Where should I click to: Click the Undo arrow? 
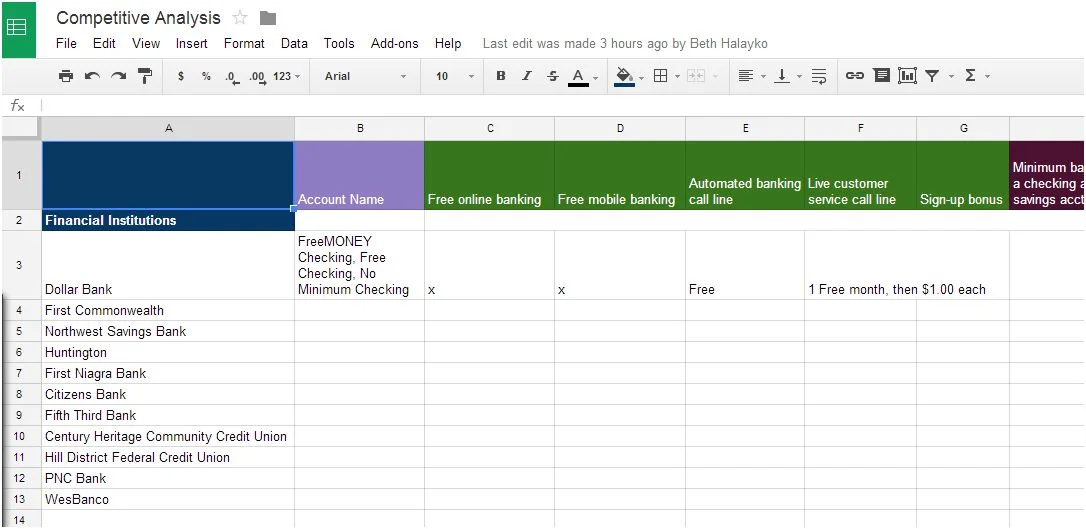click(x=92, y=76)
